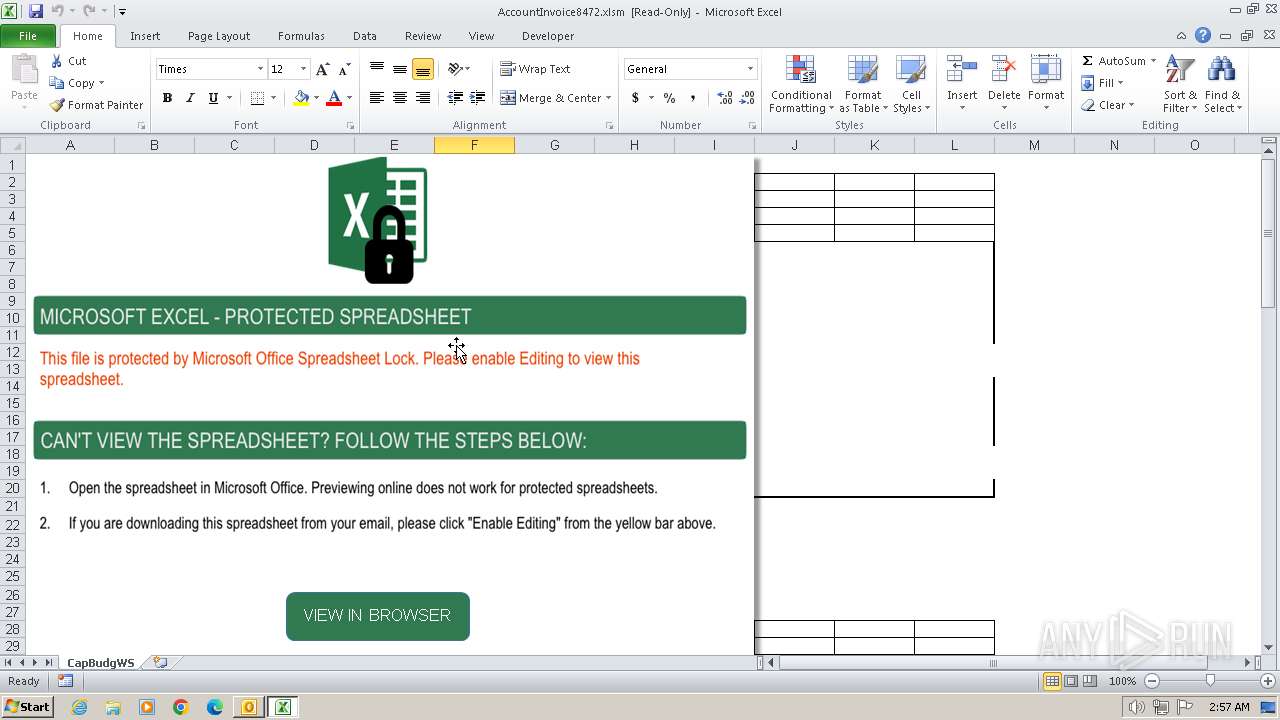Toggle Wrap Text
This screenshot has height=720, width=1280.
(x=535, y=69)
